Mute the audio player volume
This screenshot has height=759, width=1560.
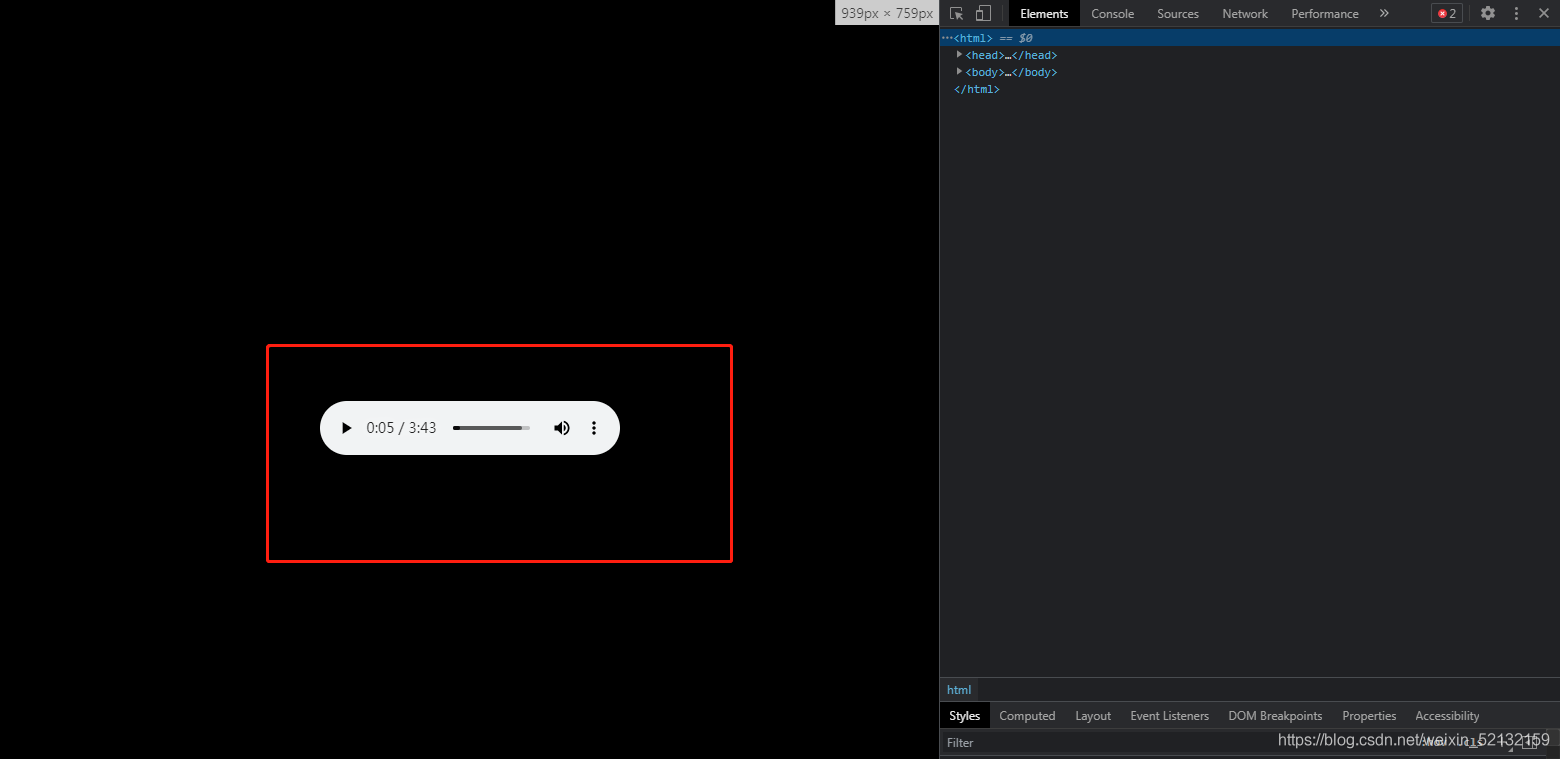pos(562,428)
